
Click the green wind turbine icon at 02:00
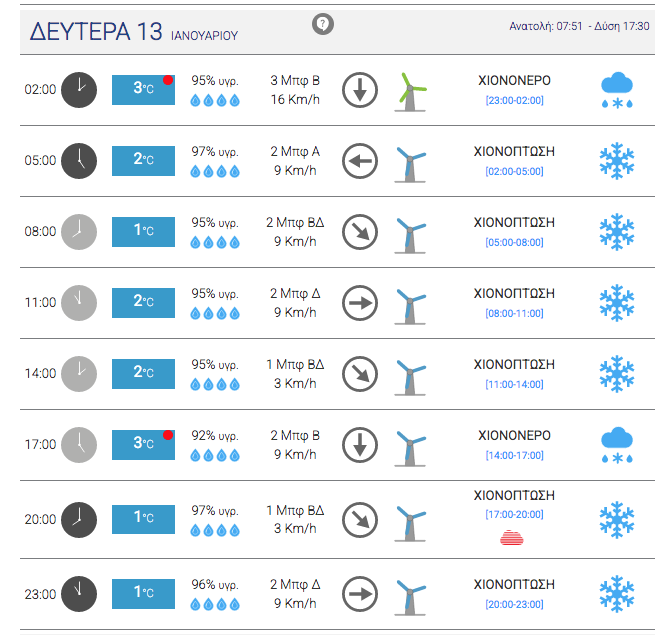point(409,90)
